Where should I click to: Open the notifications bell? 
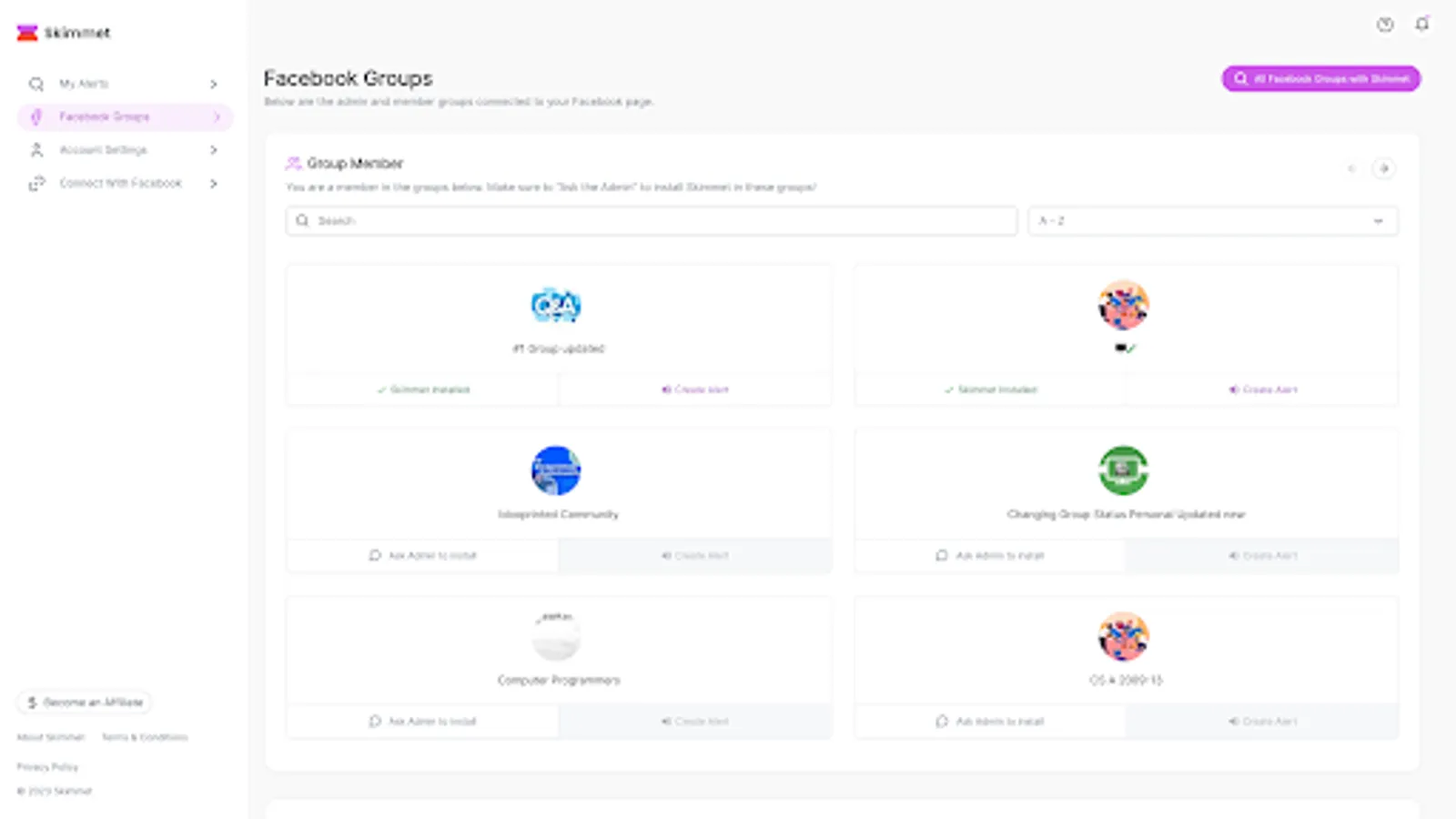coord(1422,25)
